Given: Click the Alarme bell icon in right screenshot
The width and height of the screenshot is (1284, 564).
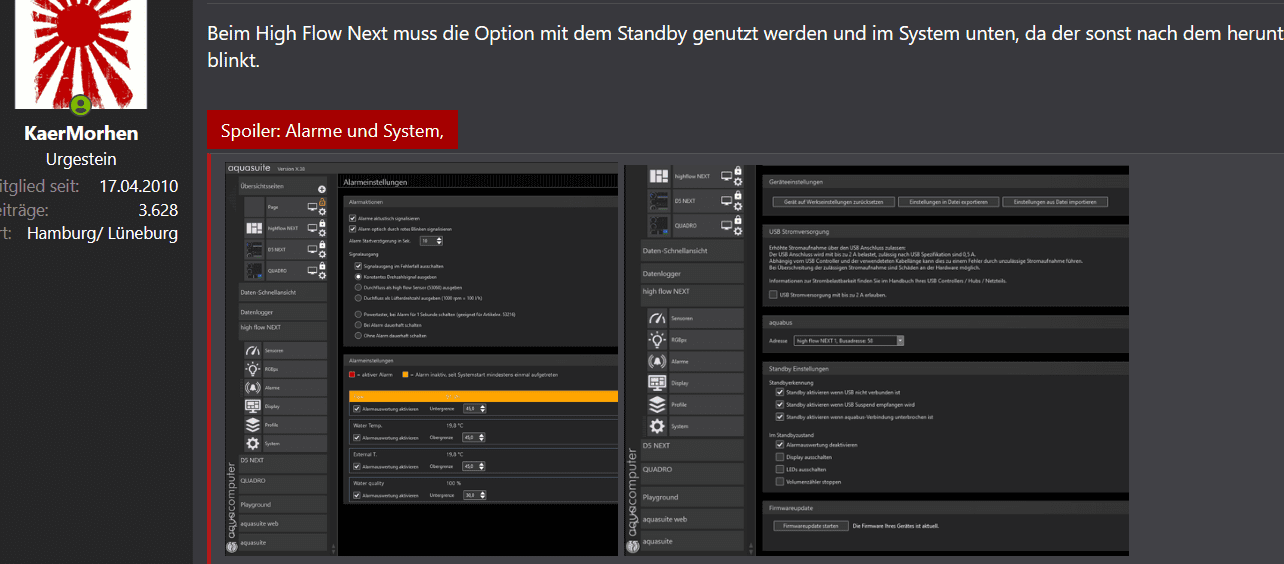Looking at the screenshot, I should tap(657, 362).
